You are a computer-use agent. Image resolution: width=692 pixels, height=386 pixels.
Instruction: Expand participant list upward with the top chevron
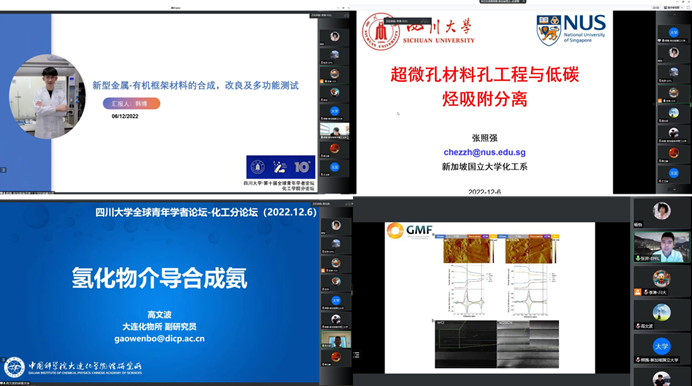674,15
